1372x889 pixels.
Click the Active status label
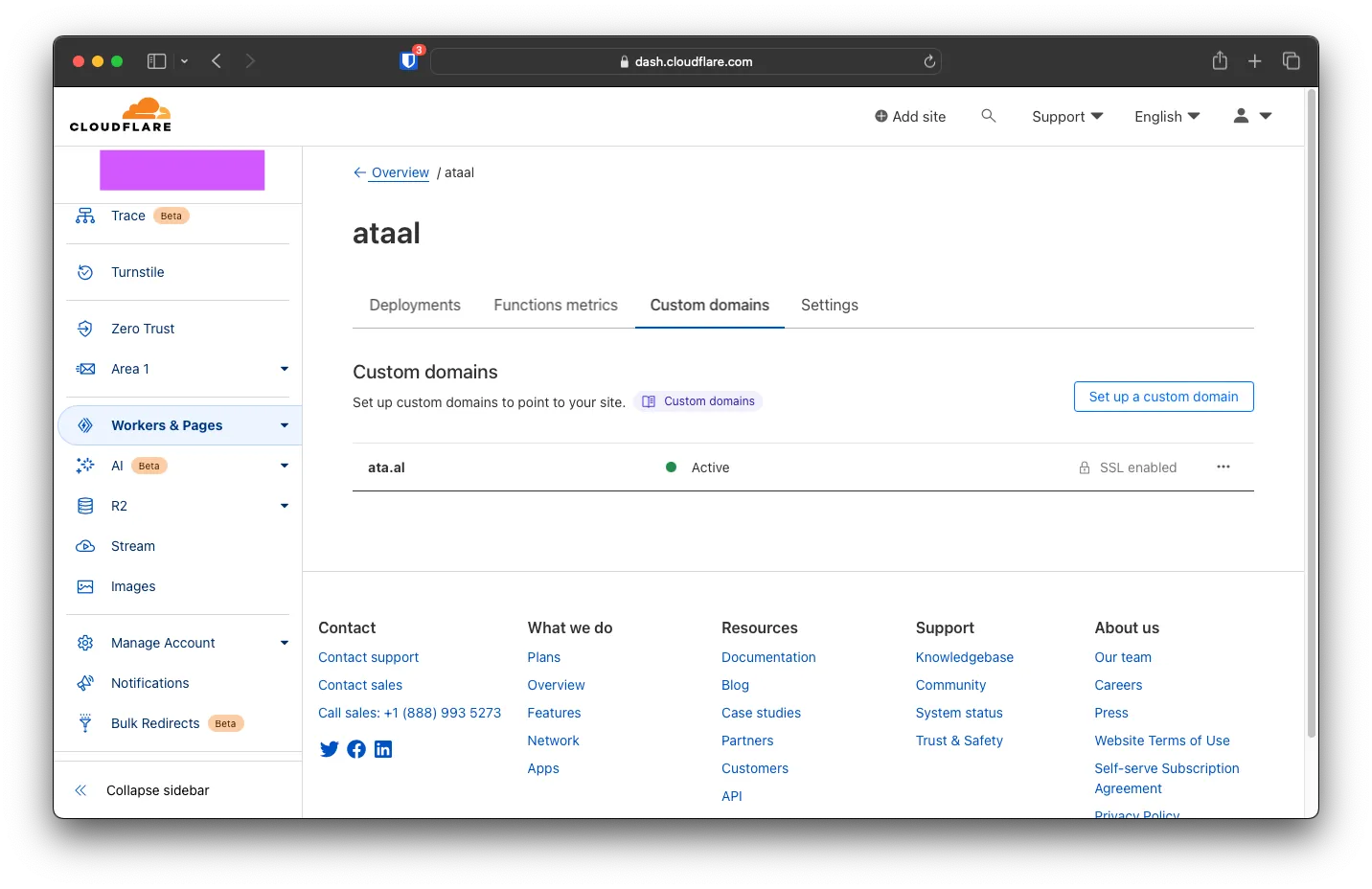[711, 467]
